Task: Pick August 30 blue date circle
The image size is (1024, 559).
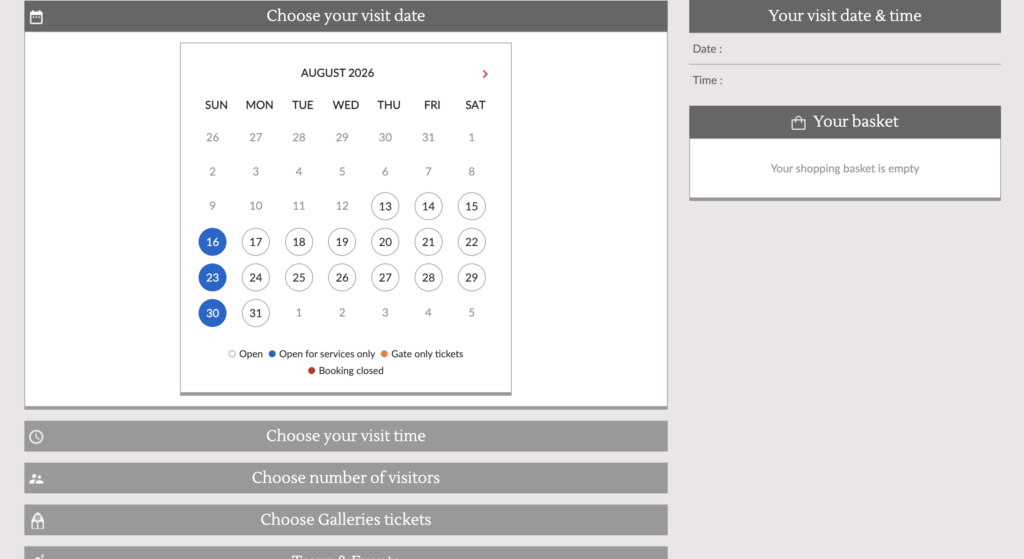Action: (212, 313)
